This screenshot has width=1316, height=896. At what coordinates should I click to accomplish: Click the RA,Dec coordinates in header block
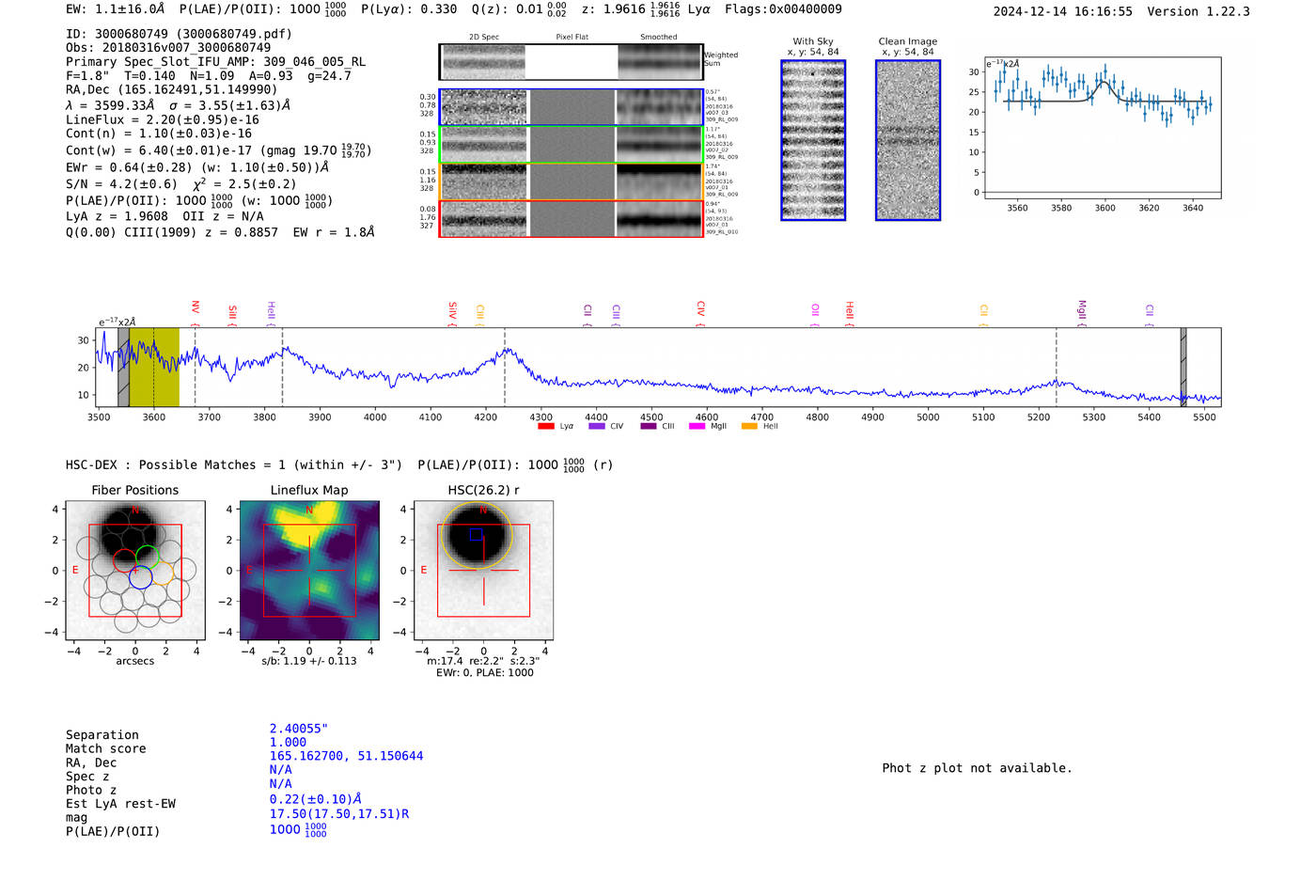point(172,89)
